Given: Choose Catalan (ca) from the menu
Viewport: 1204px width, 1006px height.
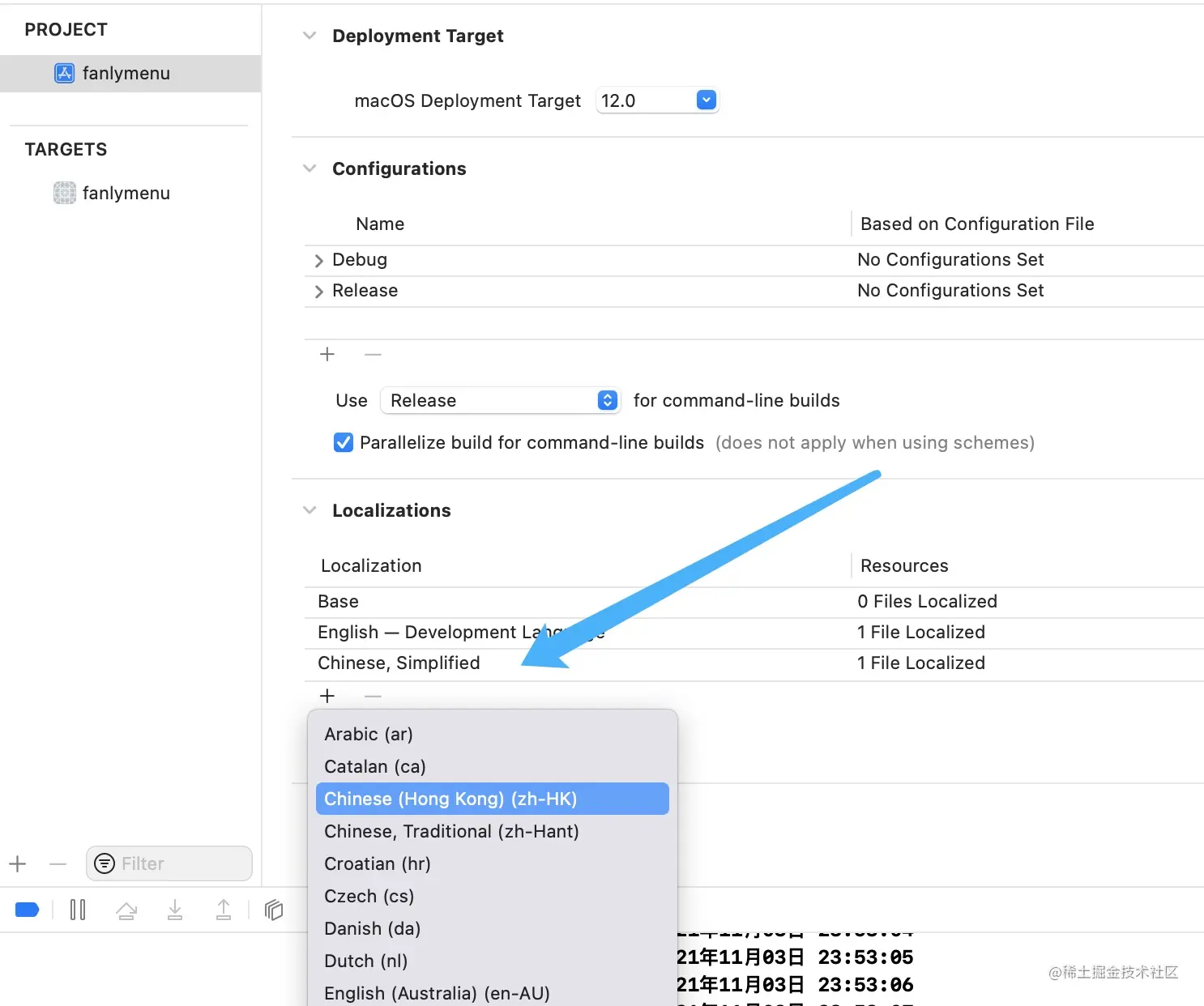Looking at the screenshot, I should (493, 766).
